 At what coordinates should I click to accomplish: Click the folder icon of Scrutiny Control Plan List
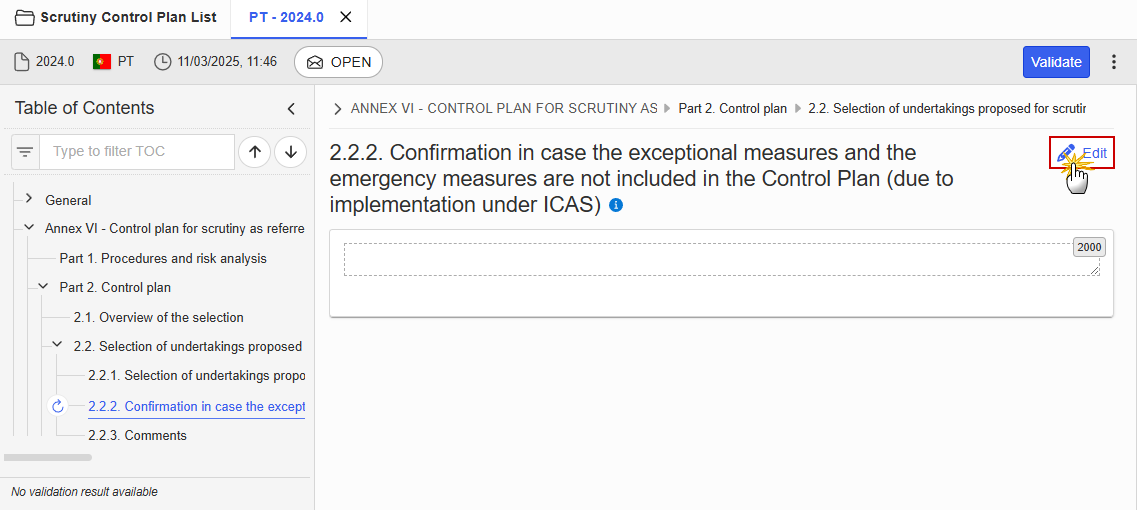(x=25, y=17)
